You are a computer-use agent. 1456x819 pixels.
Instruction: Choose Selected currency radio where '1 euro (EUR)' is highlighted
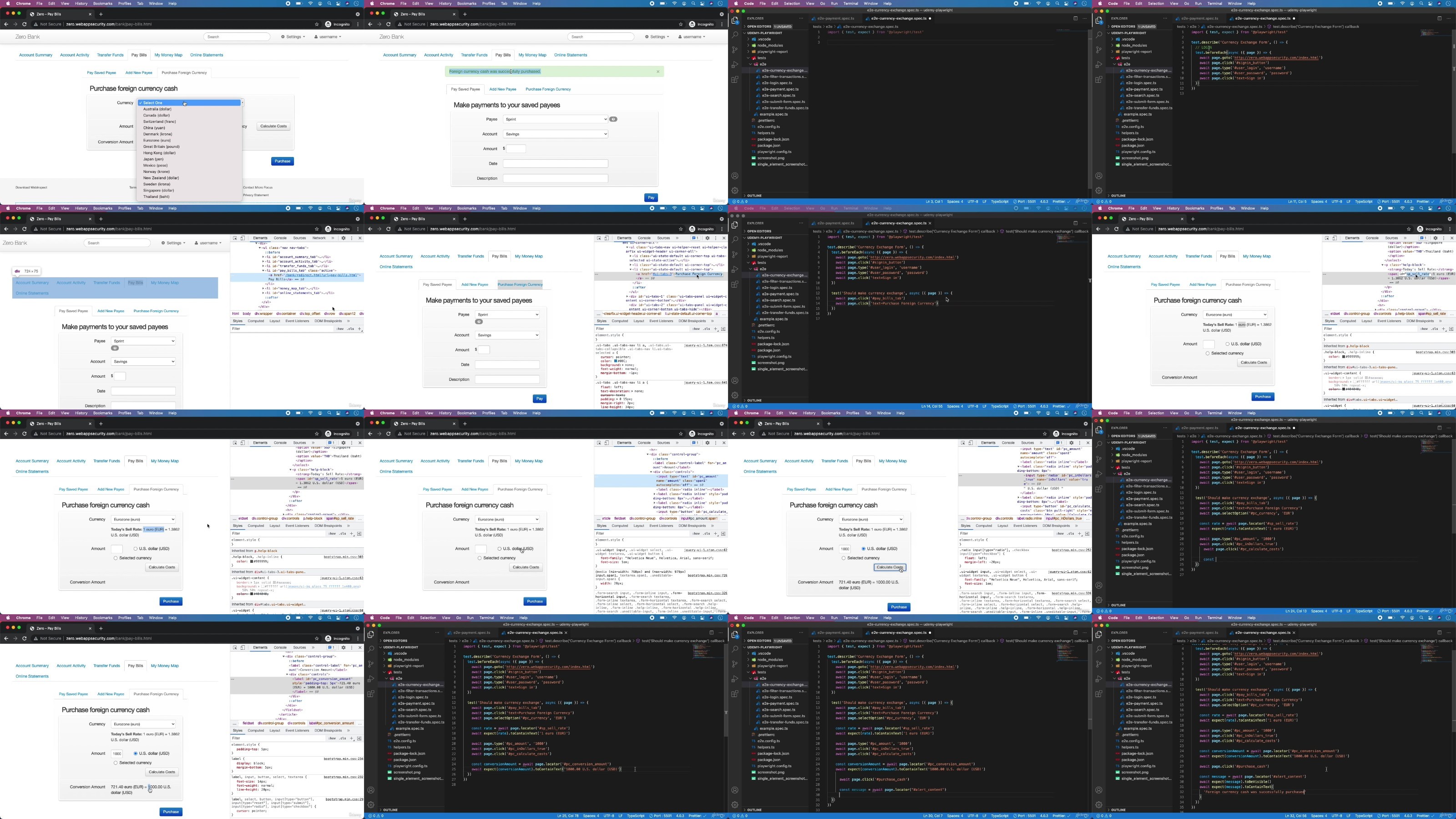[115, 558]
